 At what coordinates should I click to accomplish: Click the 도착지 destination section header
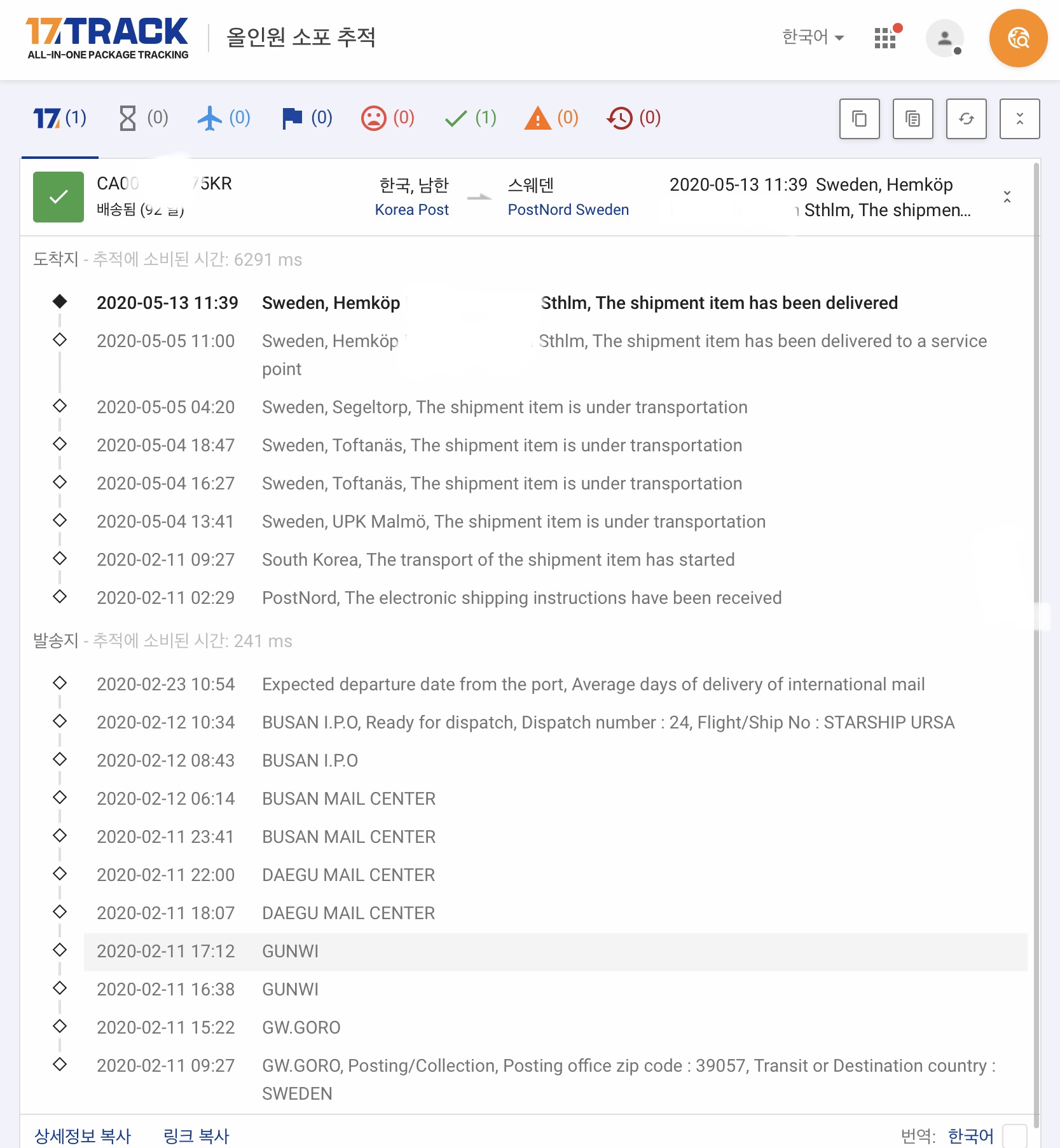click(55, 259)
